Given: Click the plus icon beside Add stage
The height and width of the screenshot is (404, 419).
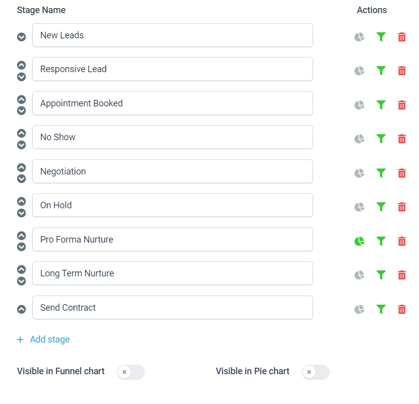Looking at the screenshot, I should 20,339.
